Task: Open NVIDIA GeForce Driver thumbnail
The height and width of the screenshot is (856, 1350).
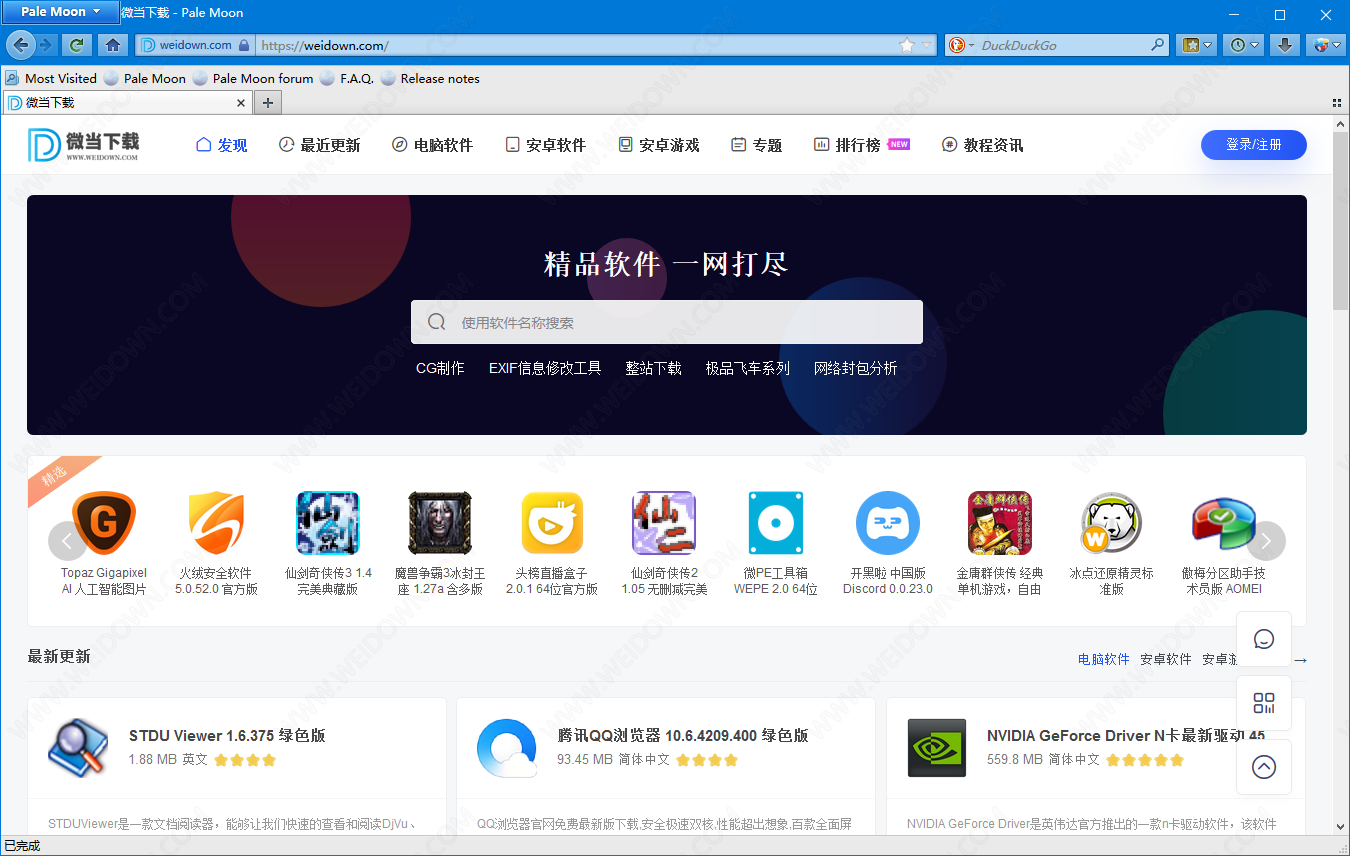Action: pos(937,748)
